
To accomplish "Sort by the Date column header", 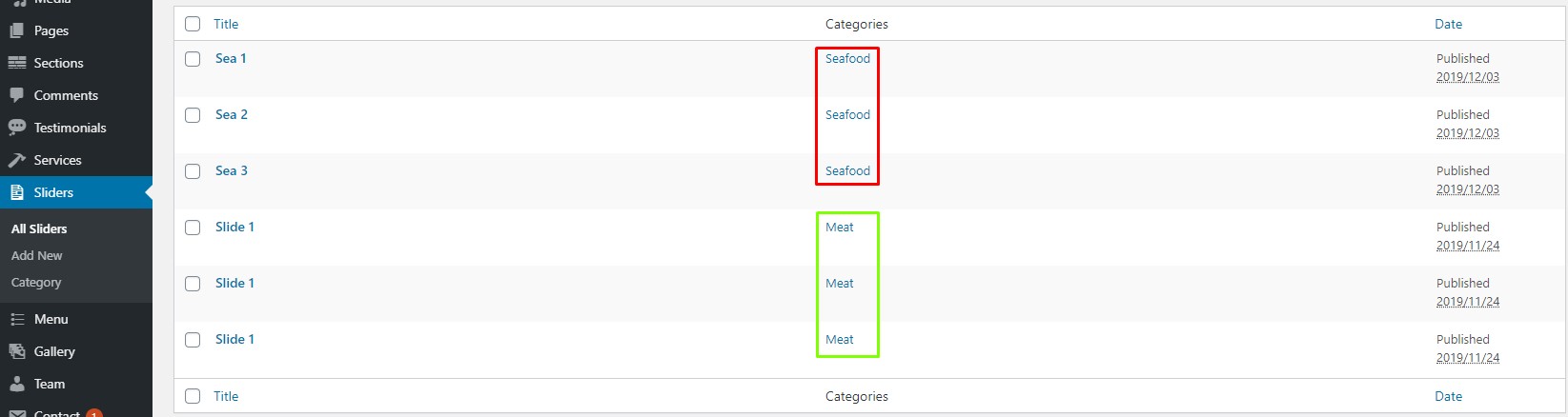I will 1448,24.
